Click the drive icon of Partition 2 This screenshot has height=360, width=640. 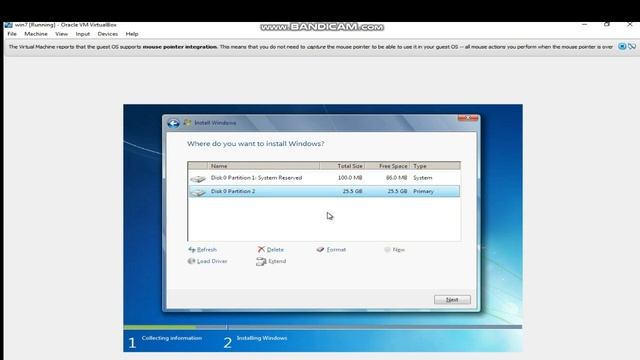coord(198,192)
